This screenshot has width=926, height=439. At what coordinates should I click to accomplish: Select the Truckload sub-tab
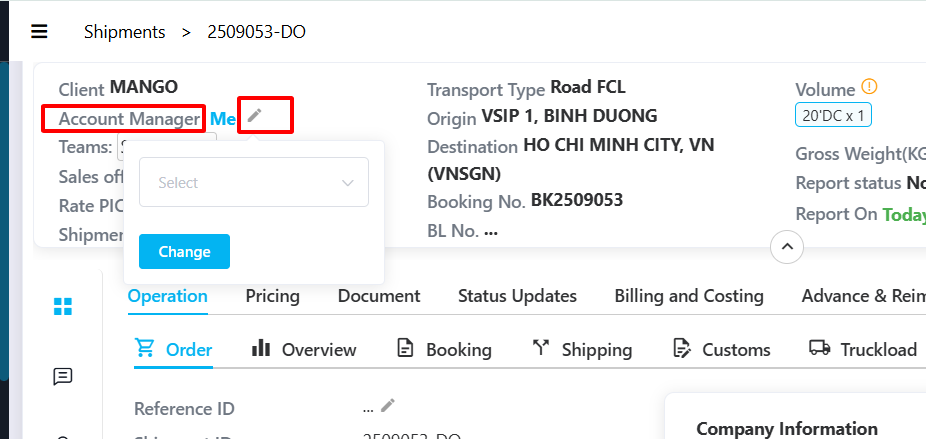[x=863, y=349]
